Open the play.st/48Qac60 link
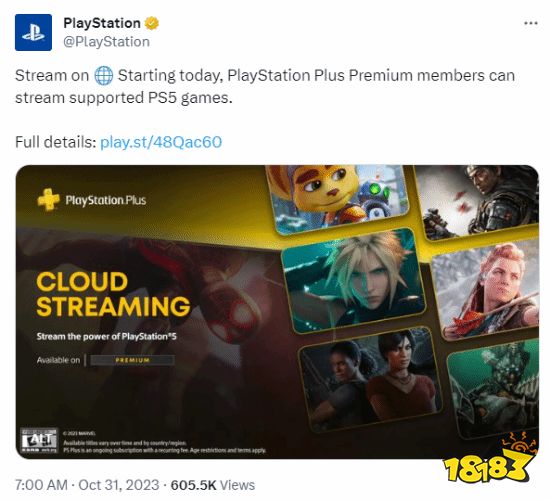This screenshot has width=550, height=500. 161,142
